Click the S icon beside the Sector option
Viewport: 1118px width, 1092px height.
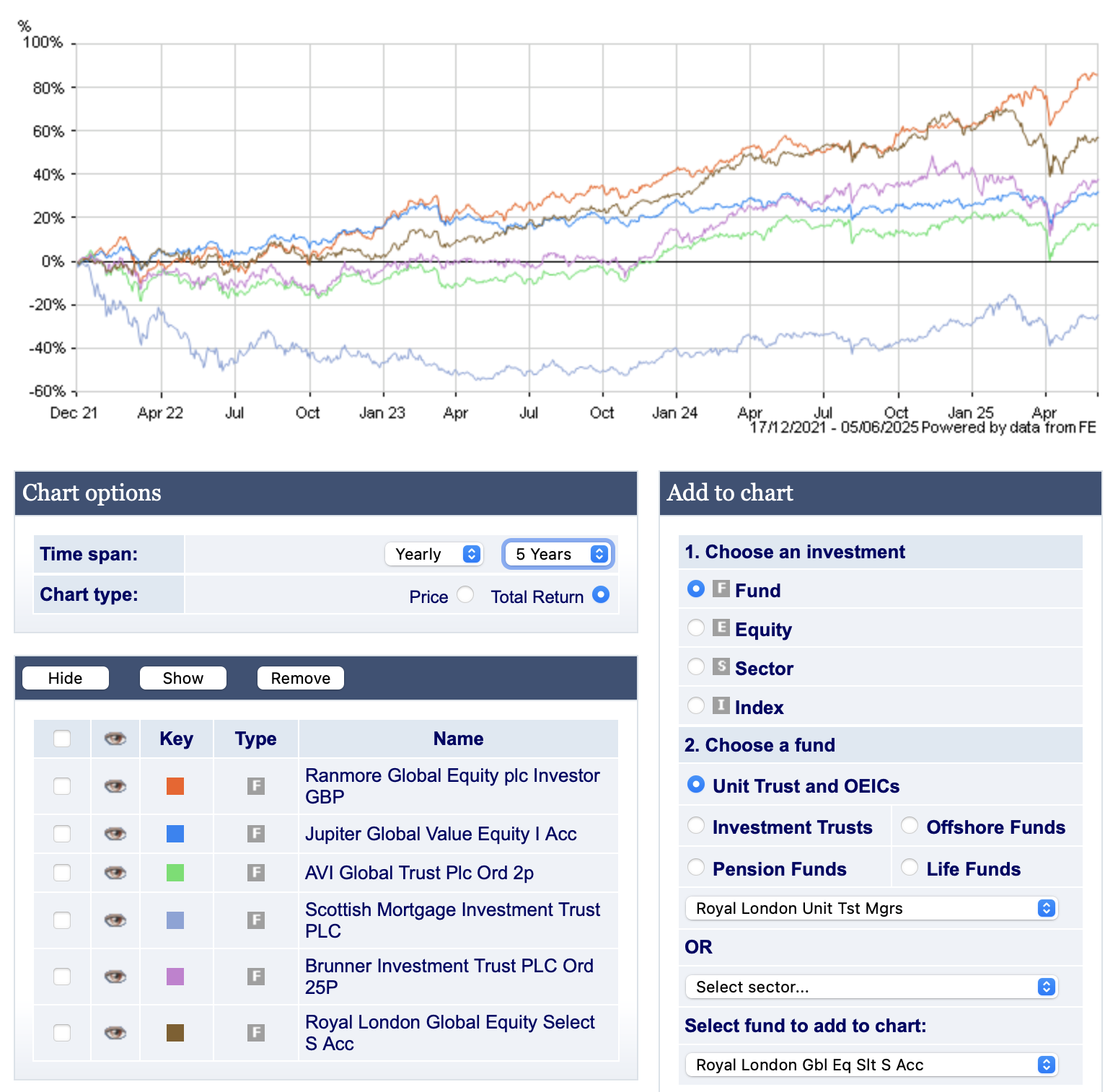pyautogui.click(x=721, y=666)
